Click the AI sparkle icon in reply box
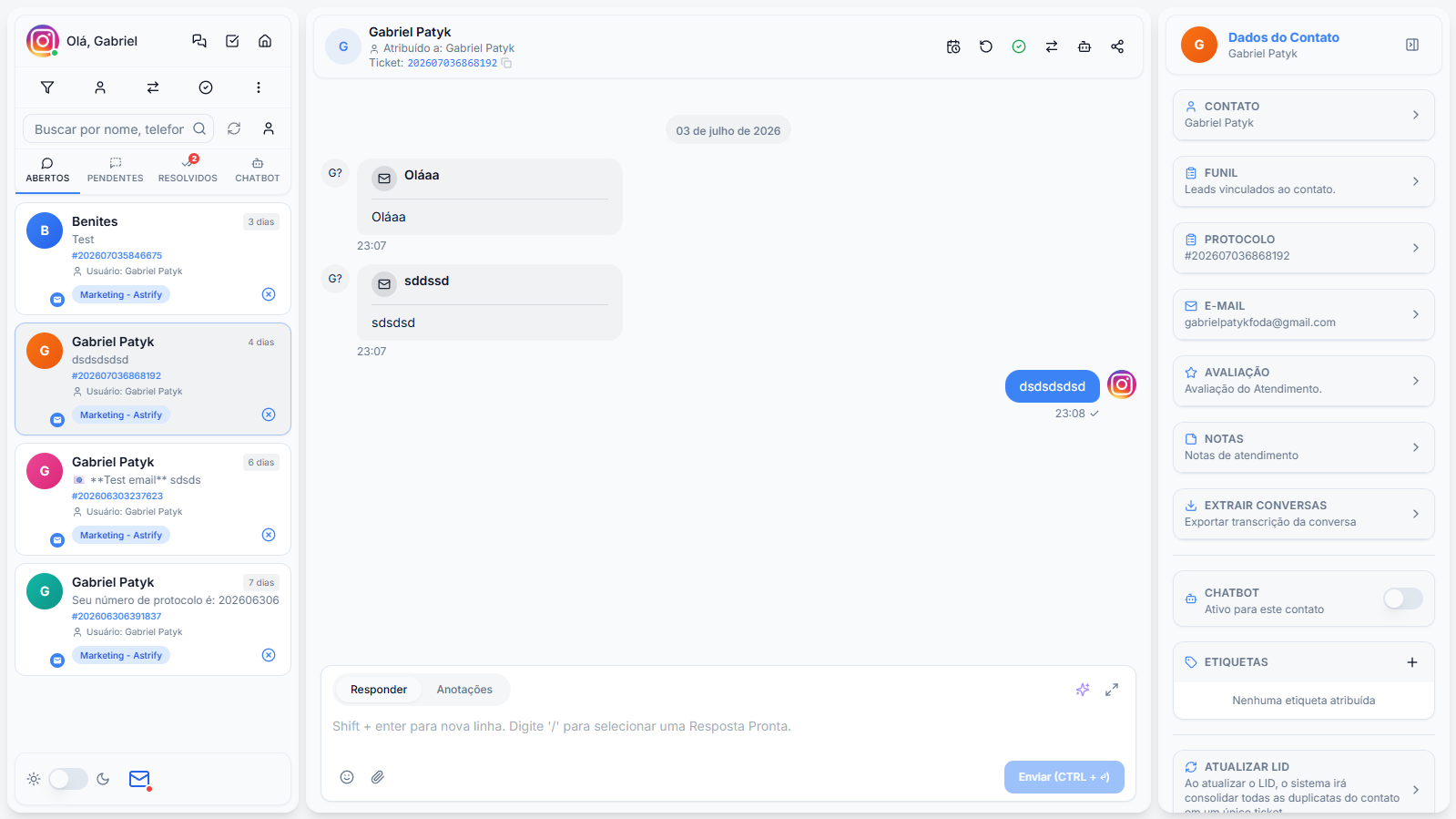The image size is (1456, 819). [x=1083, y=690]
